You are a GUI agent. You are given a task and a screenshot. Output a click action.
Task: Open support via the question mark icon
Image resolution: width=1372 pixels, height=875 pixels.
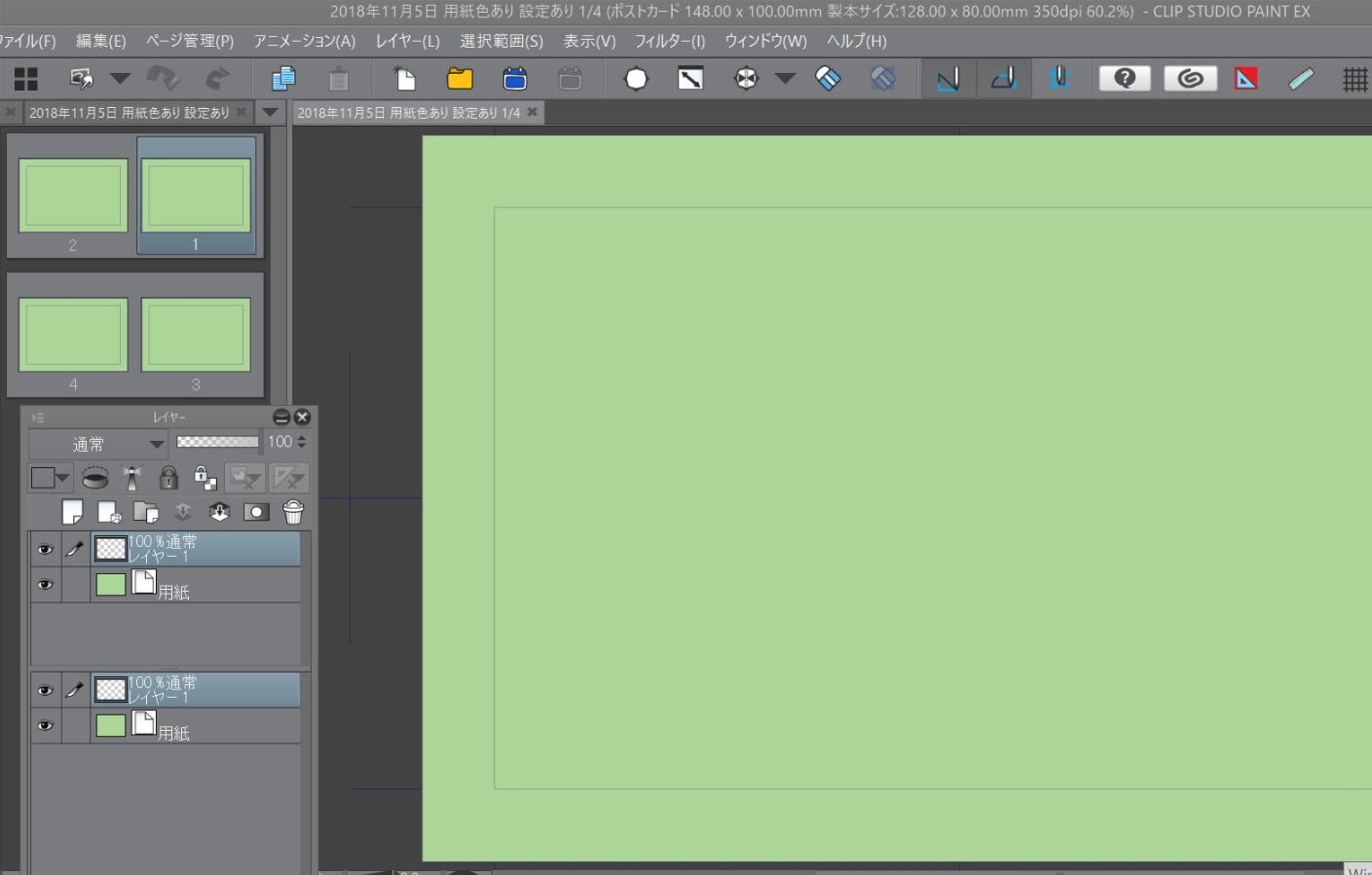coord(1125,79)
